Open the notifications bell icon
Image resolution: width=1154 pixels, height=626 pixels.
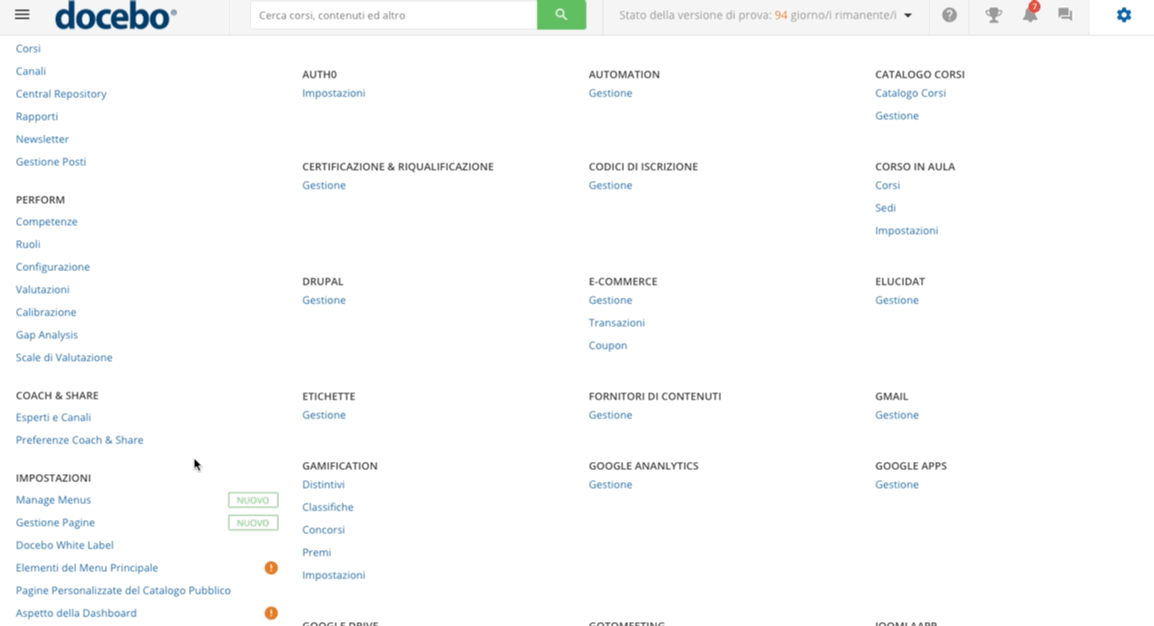(1030, 15)
